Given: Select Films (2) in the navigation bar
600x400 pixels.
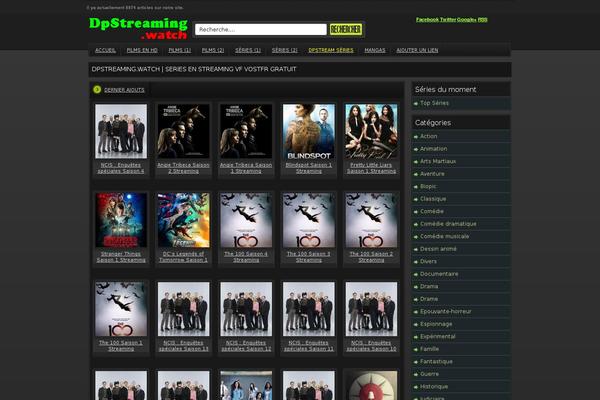Looking at the screenshot, I should [x=213, y=50].
